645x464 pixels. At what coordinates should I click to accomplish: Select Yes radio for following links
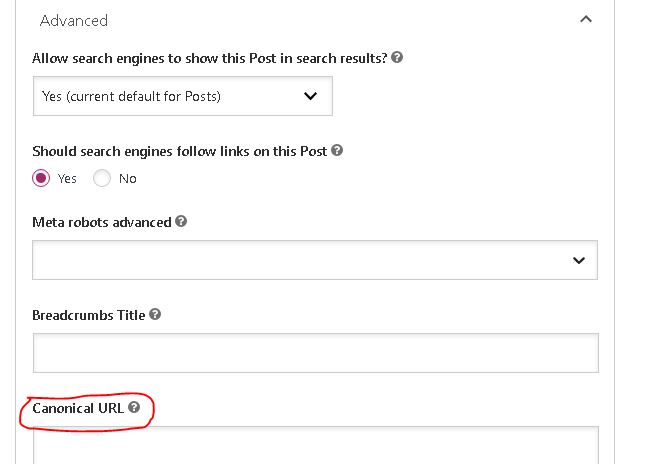(41, 178)
